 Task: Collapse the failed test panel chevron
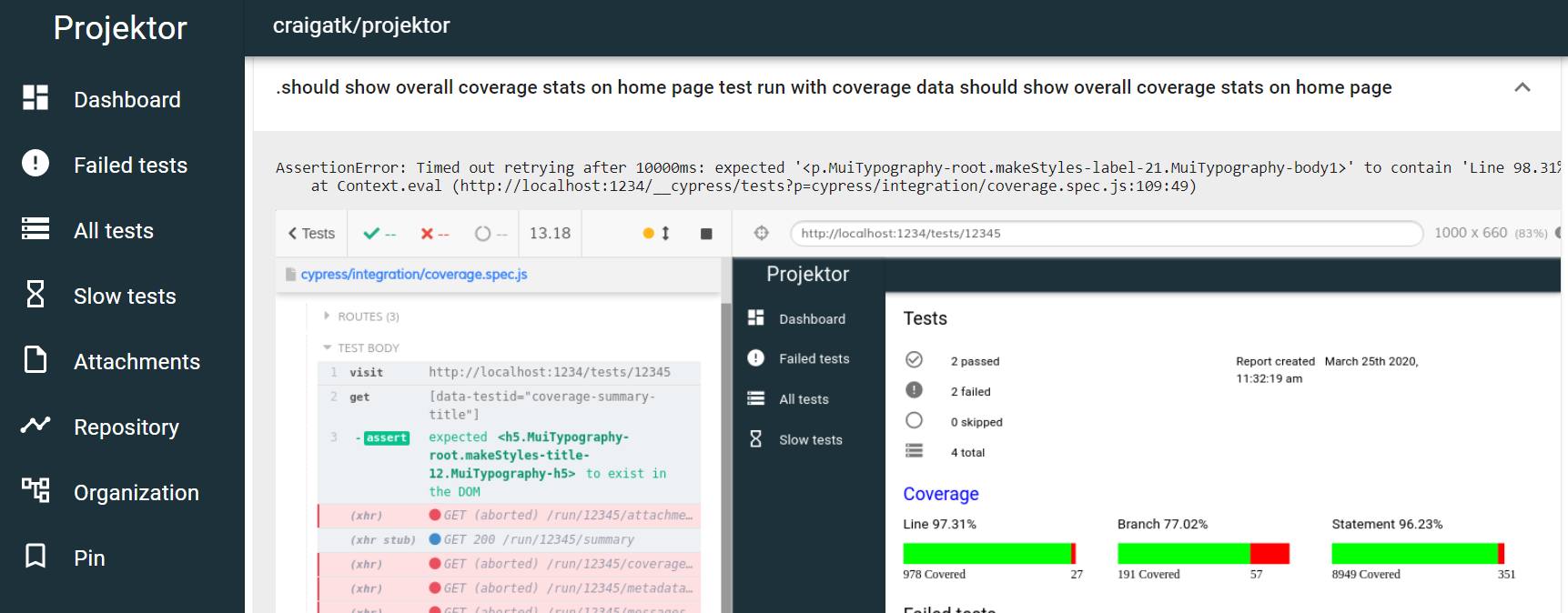pyautogui.click(x=1522, y=87)
